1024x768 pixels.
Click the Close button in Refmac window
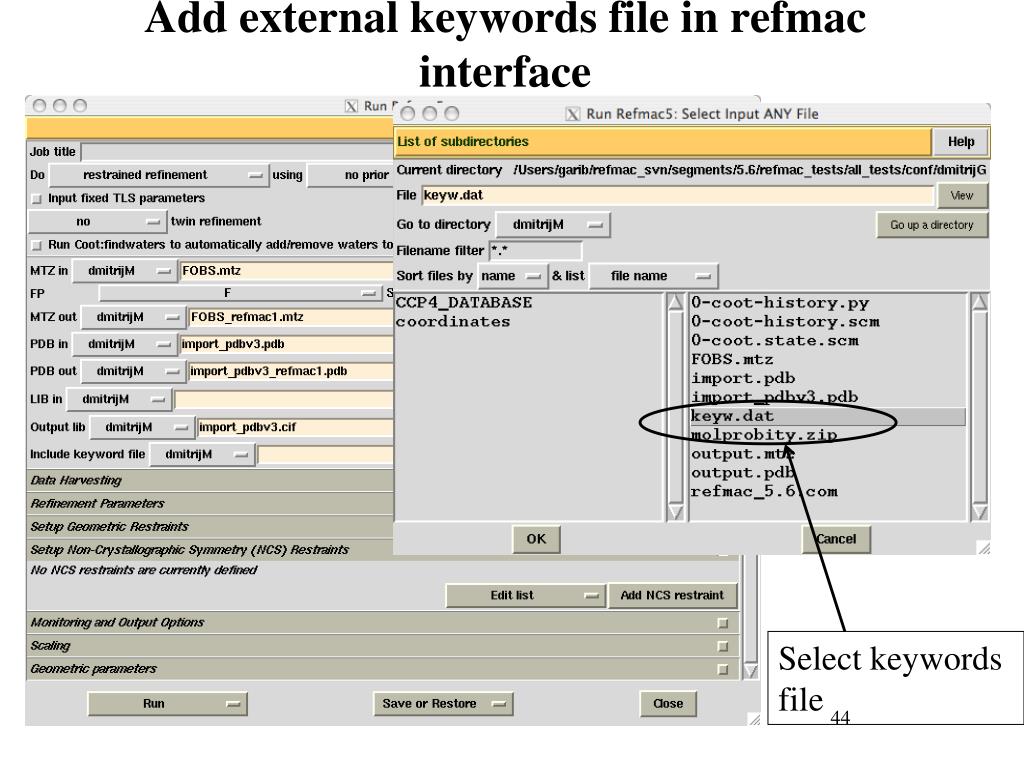(668, 704)
